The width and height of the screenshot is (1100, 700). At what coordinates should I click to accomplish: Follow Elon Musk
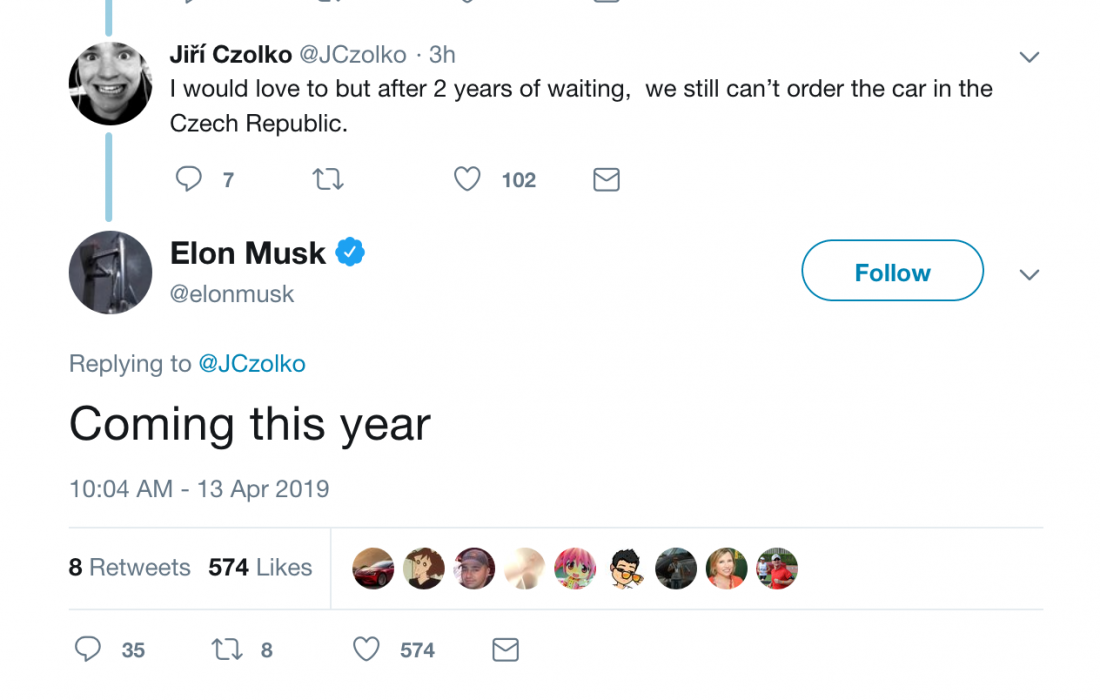(892, 271)
